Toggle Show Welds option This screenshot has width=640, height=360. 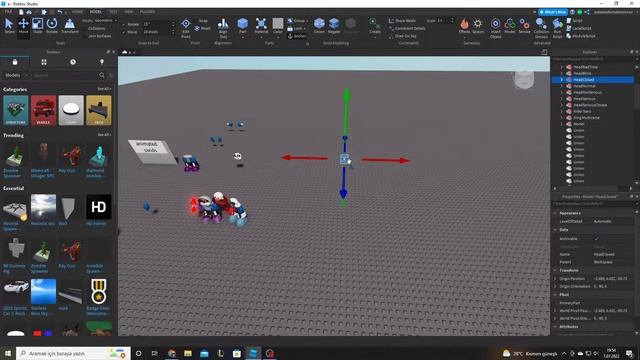pos(402,20)
